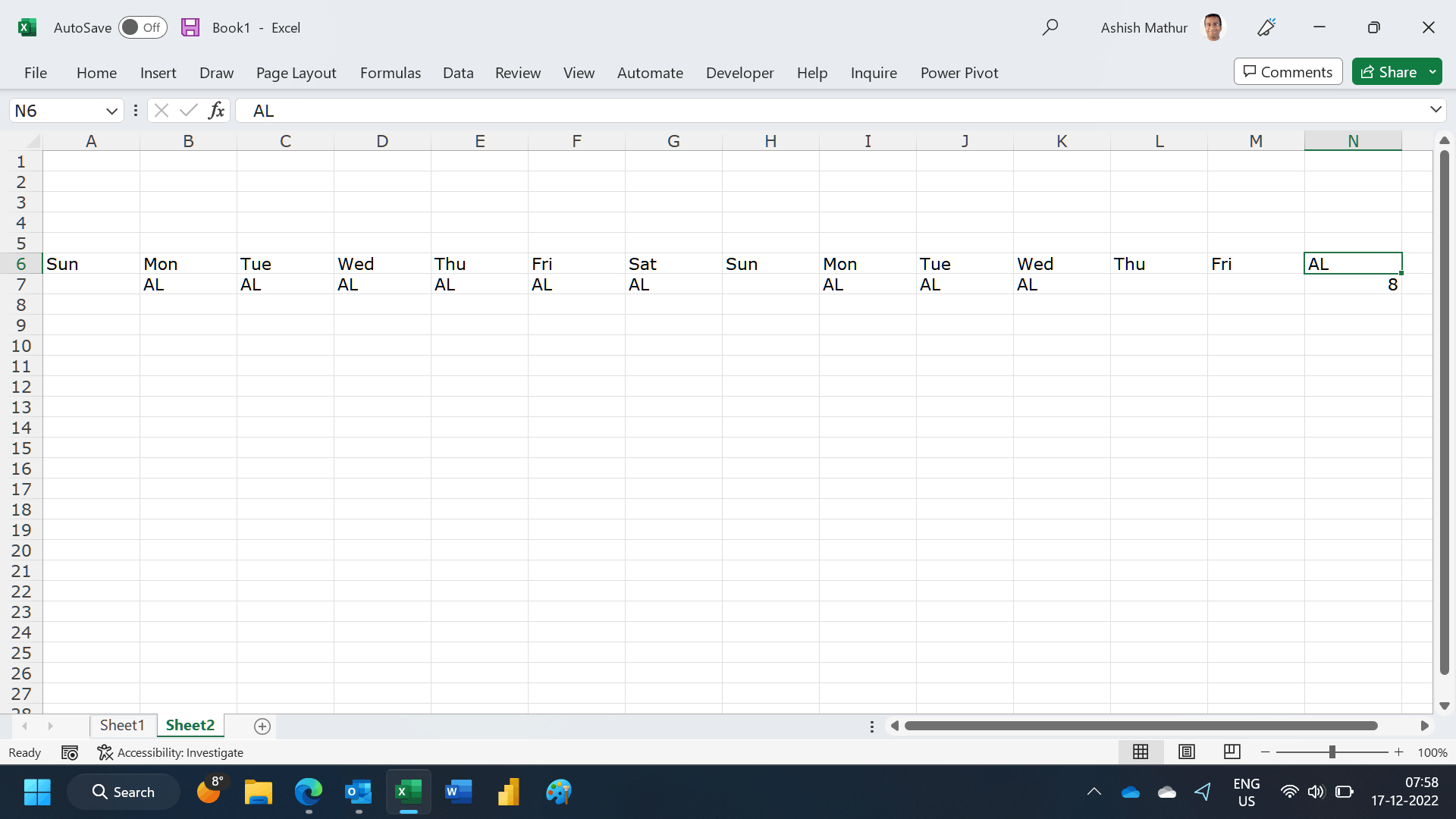The width and height of the screenshot is (1456, 819).
Task: Open the Formulas ribbon tab
Action: click(390, 73)
